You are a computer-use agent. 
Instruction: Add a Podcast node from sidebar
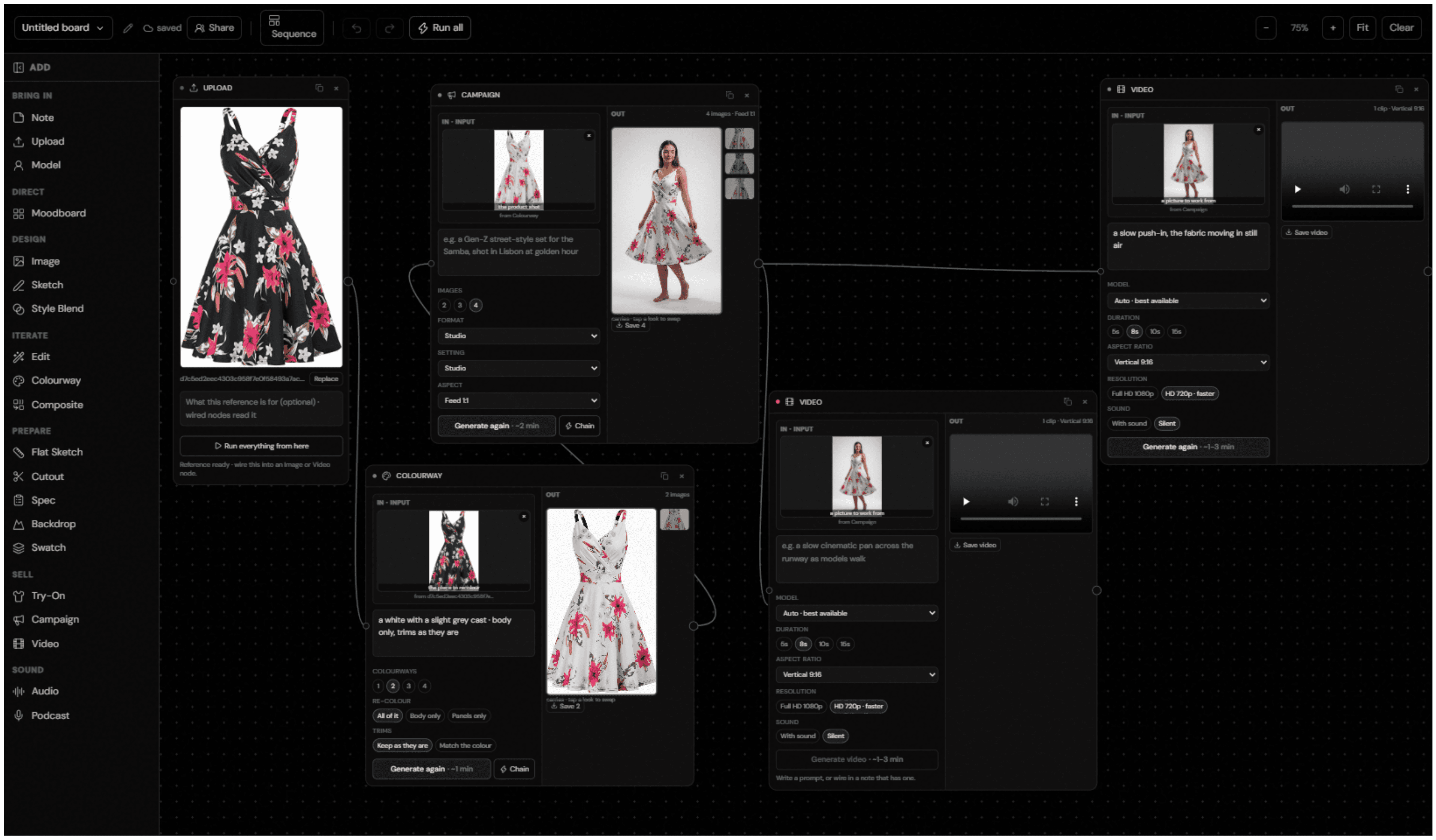tap(42, 716)
